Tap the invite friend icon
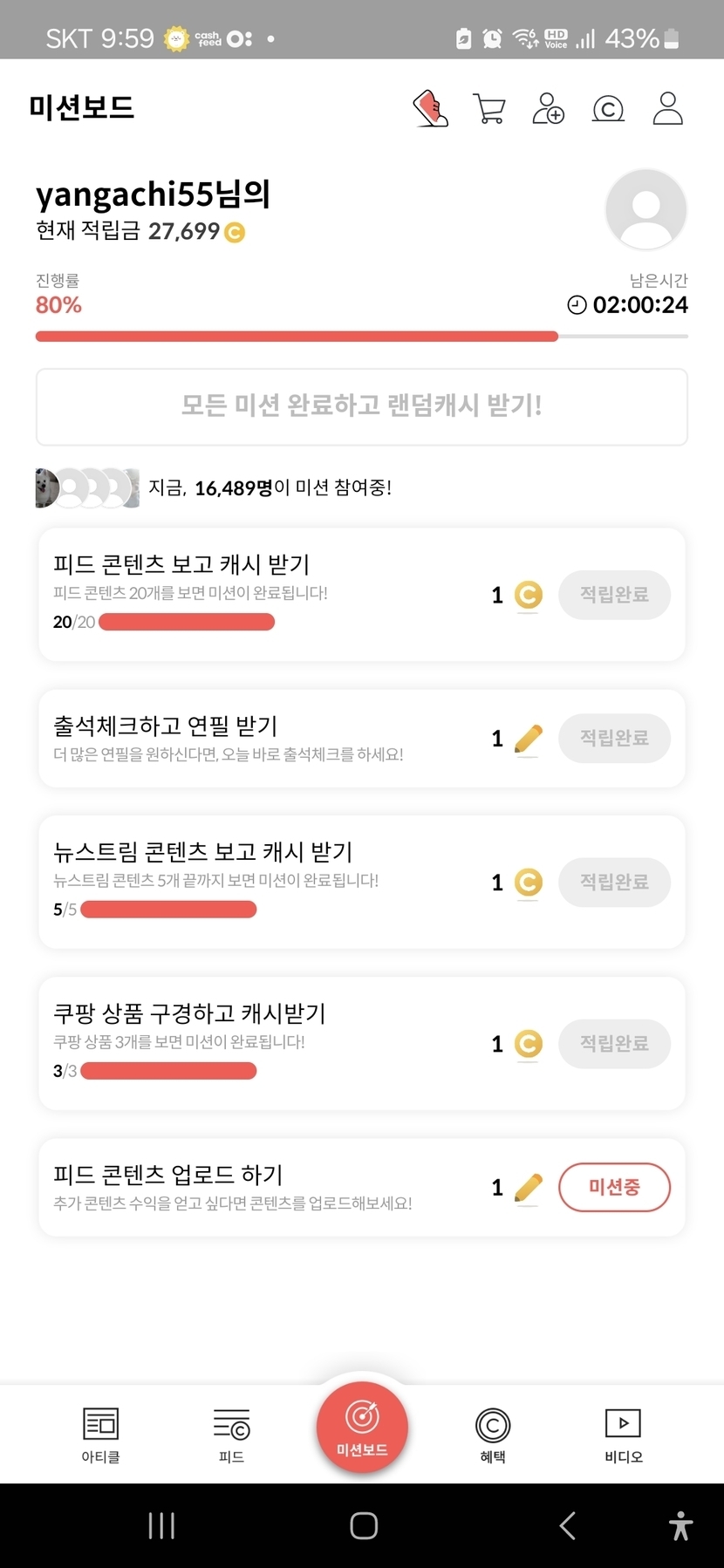The height and width of the screenshot is (1568, 724). click(x=548, y=109)
